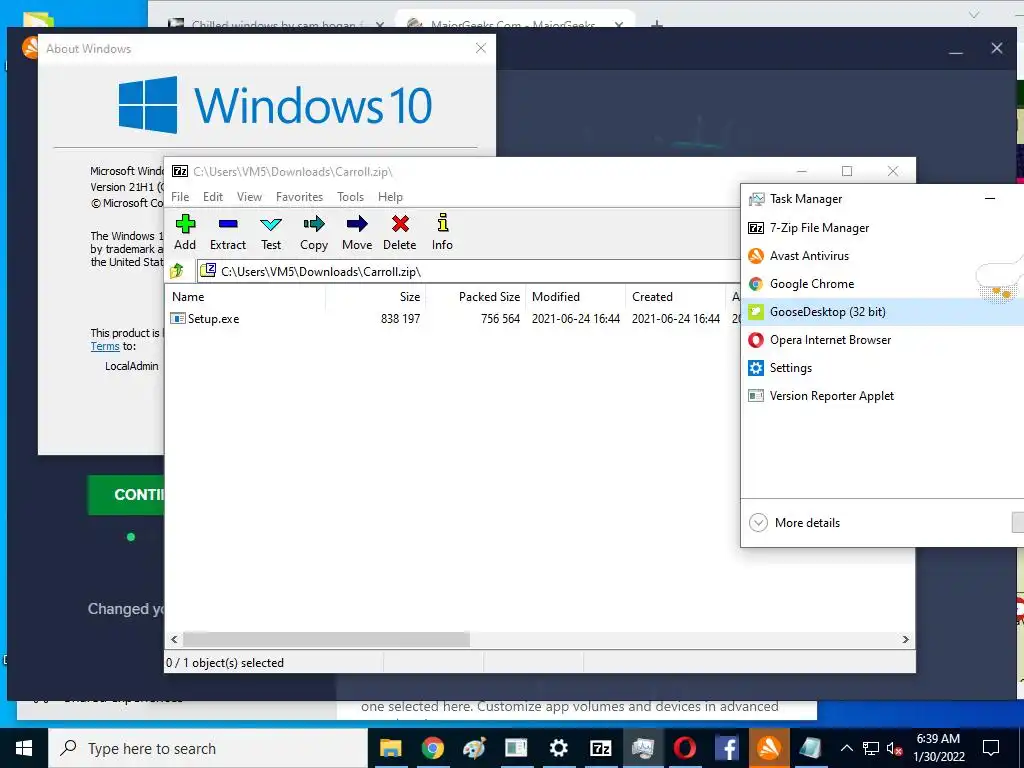The height and width of the screenshot is (768, 1024).
Task: Run Test on the archive
Action: pos(271,232)
